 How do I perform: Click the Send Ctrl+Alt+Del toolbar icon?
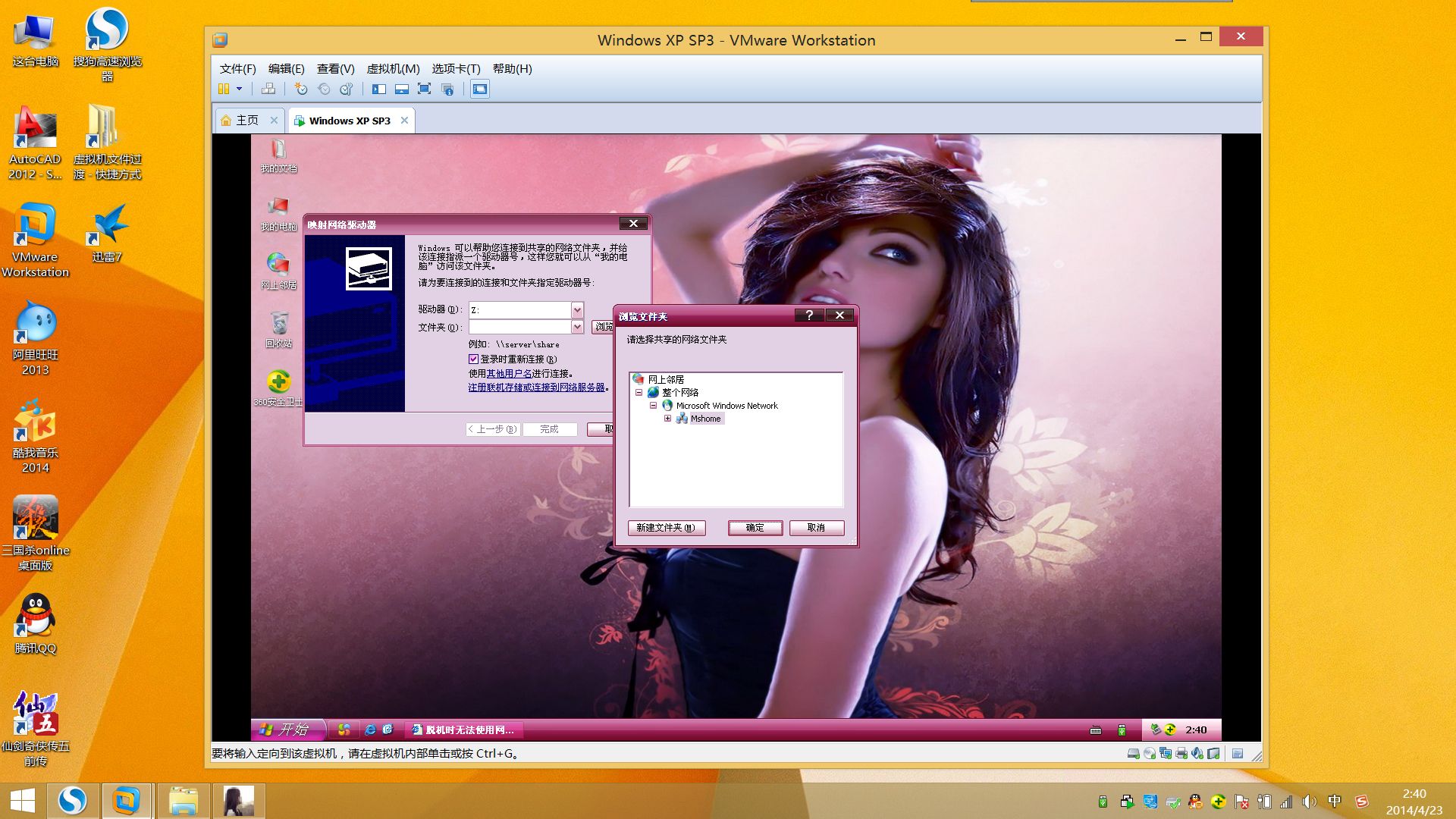[268, 89]
